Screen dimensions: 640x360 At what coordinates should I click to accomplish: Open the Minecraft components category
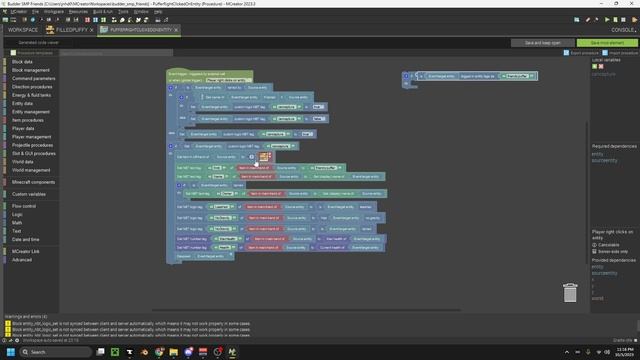[33, 182]
